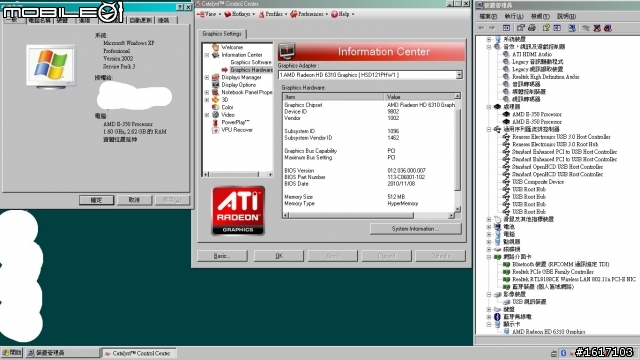This screenshot has height=360, width=640.
Task: Expand the 3D tree node
Action: 207,100
